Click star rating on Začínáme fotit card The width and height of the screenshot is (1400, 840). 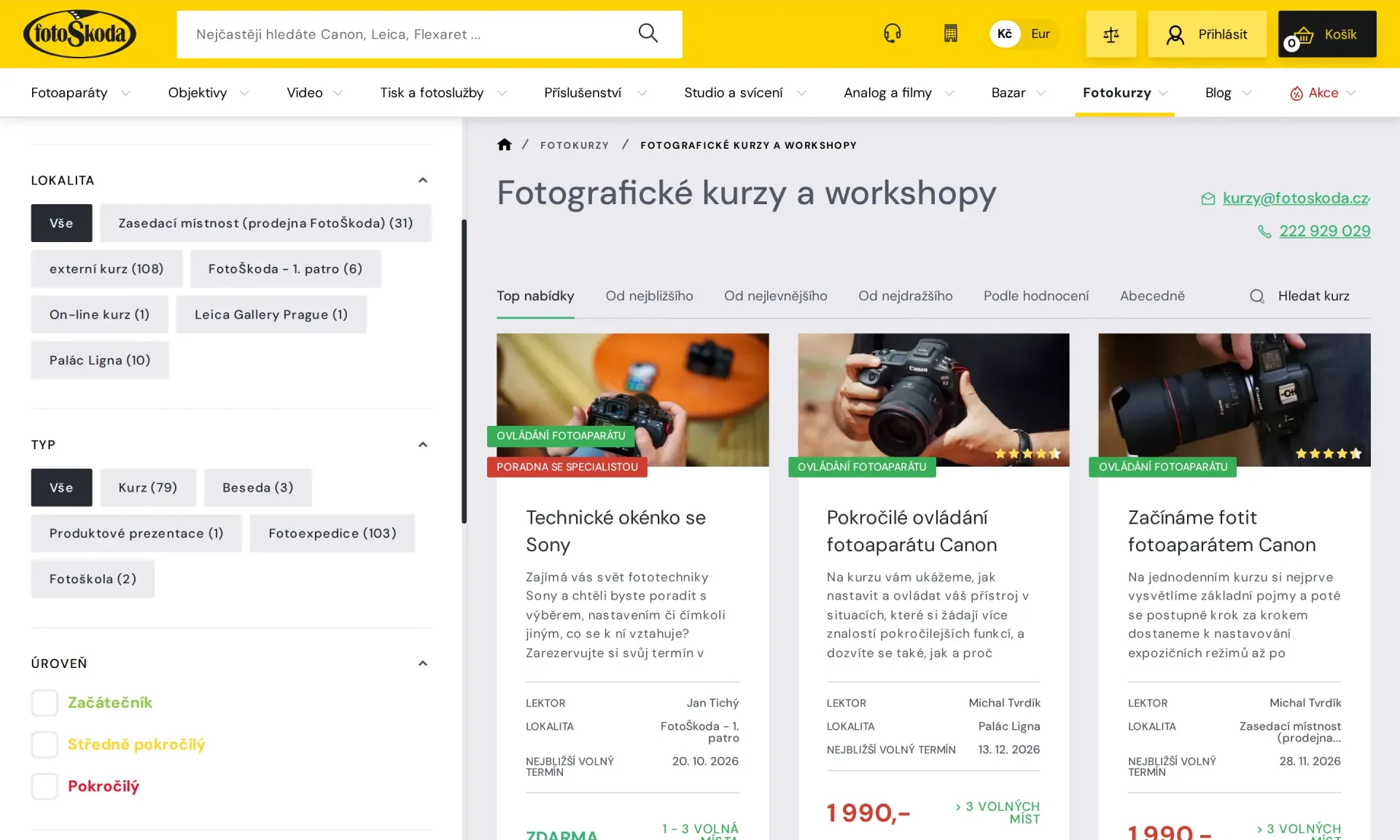coord(1329,454)
